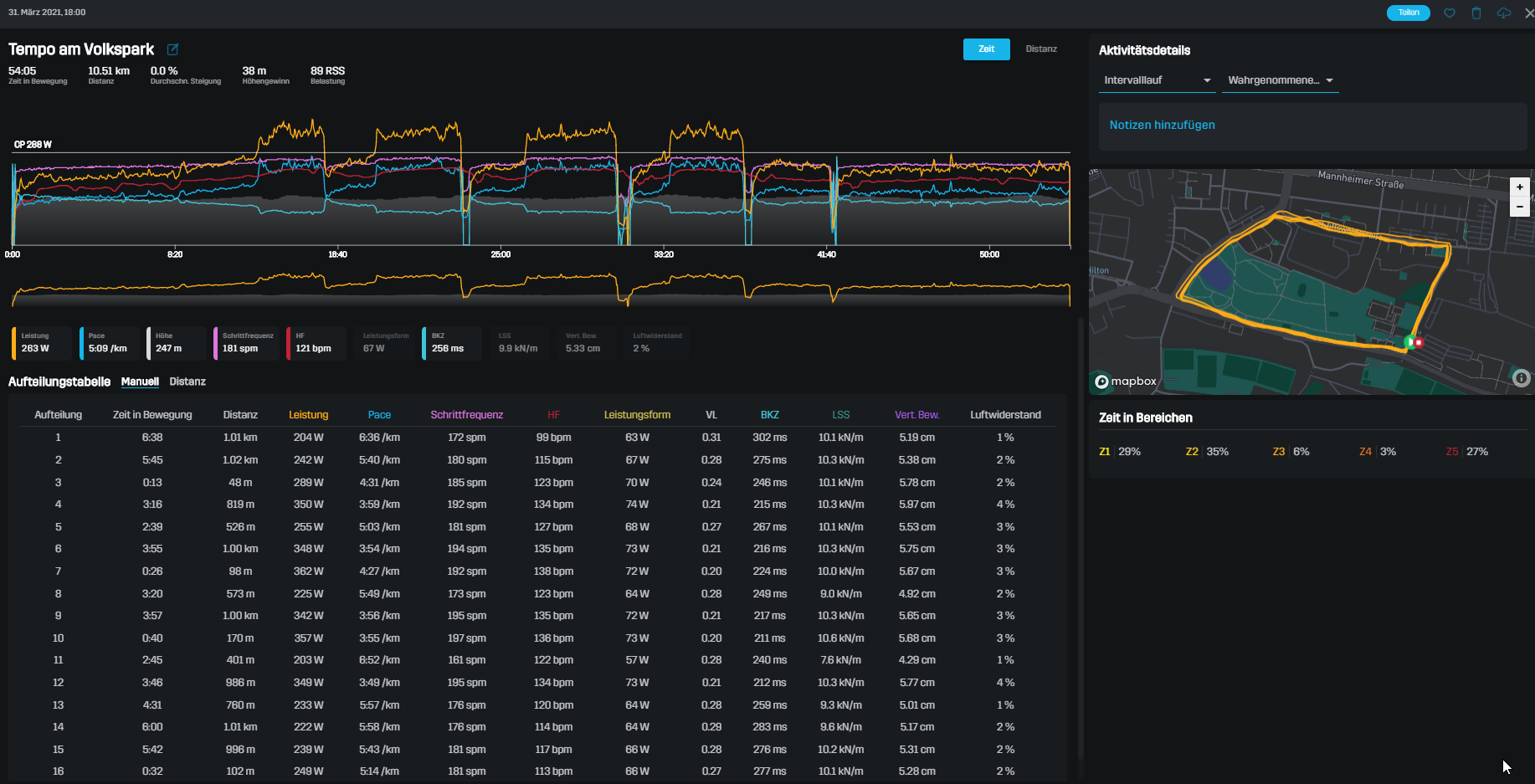
Task: Zoom in on the map
Action: pyautogui.click(x=1519, y=187)
